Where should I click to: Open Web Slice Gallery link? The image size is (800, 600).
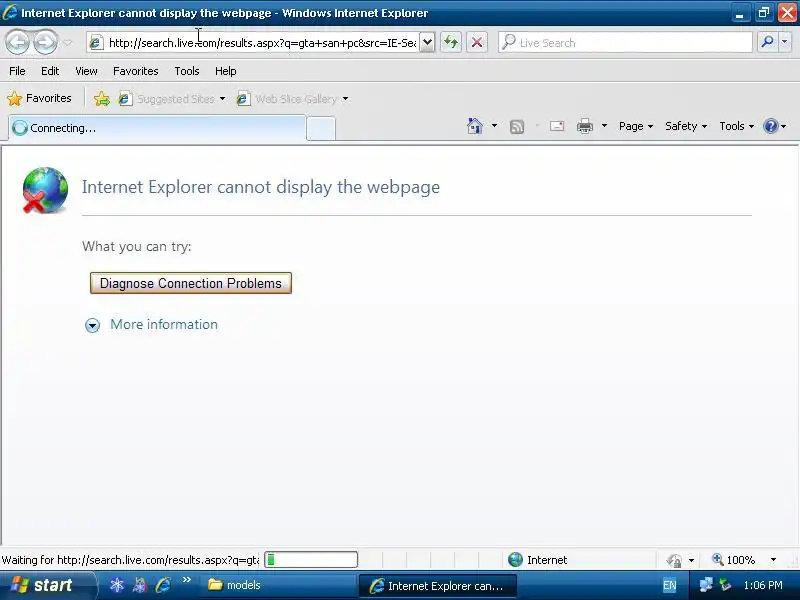point(287,99)
